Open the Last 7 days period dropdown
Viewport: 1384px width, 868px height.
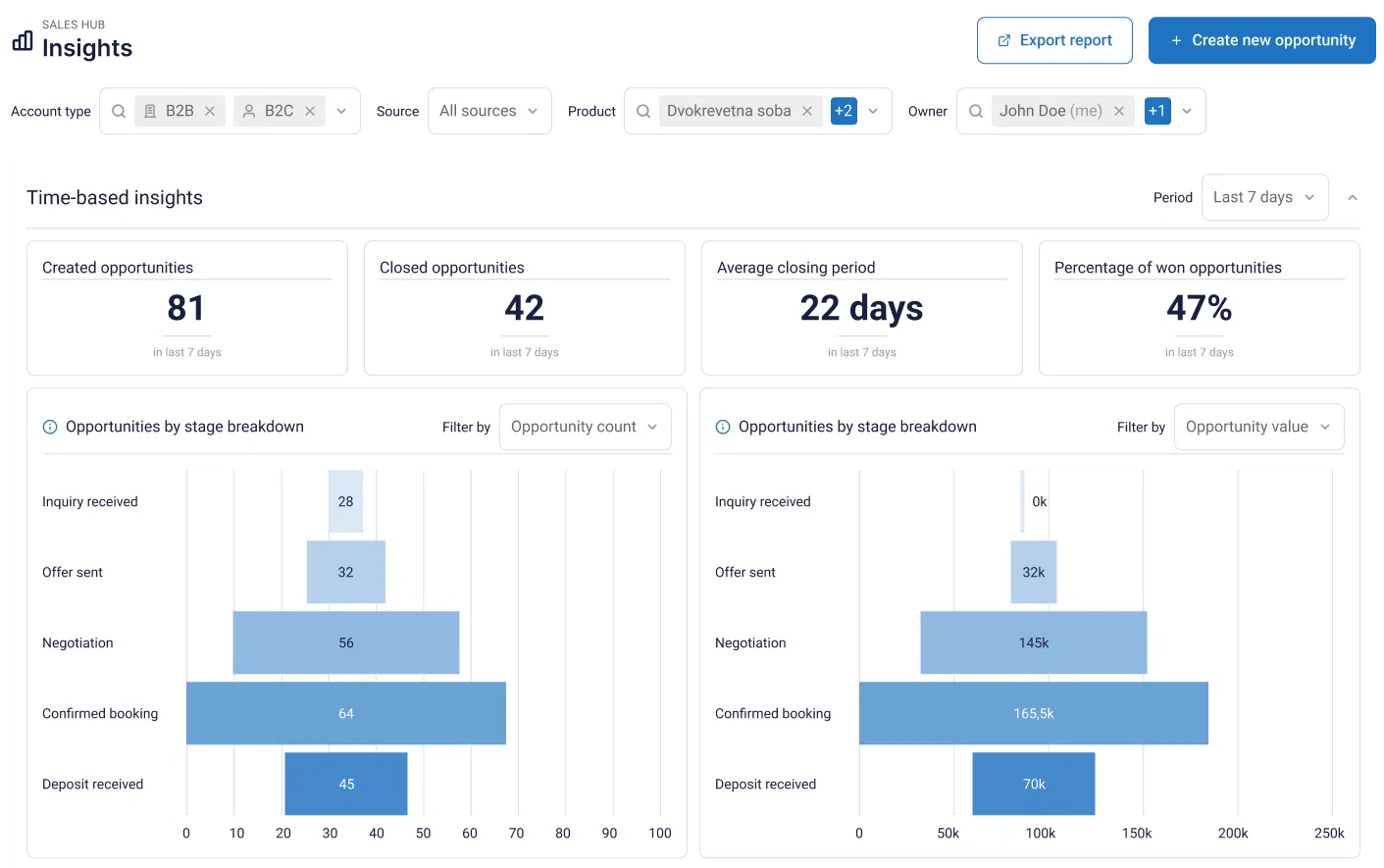coord(1263,197)
